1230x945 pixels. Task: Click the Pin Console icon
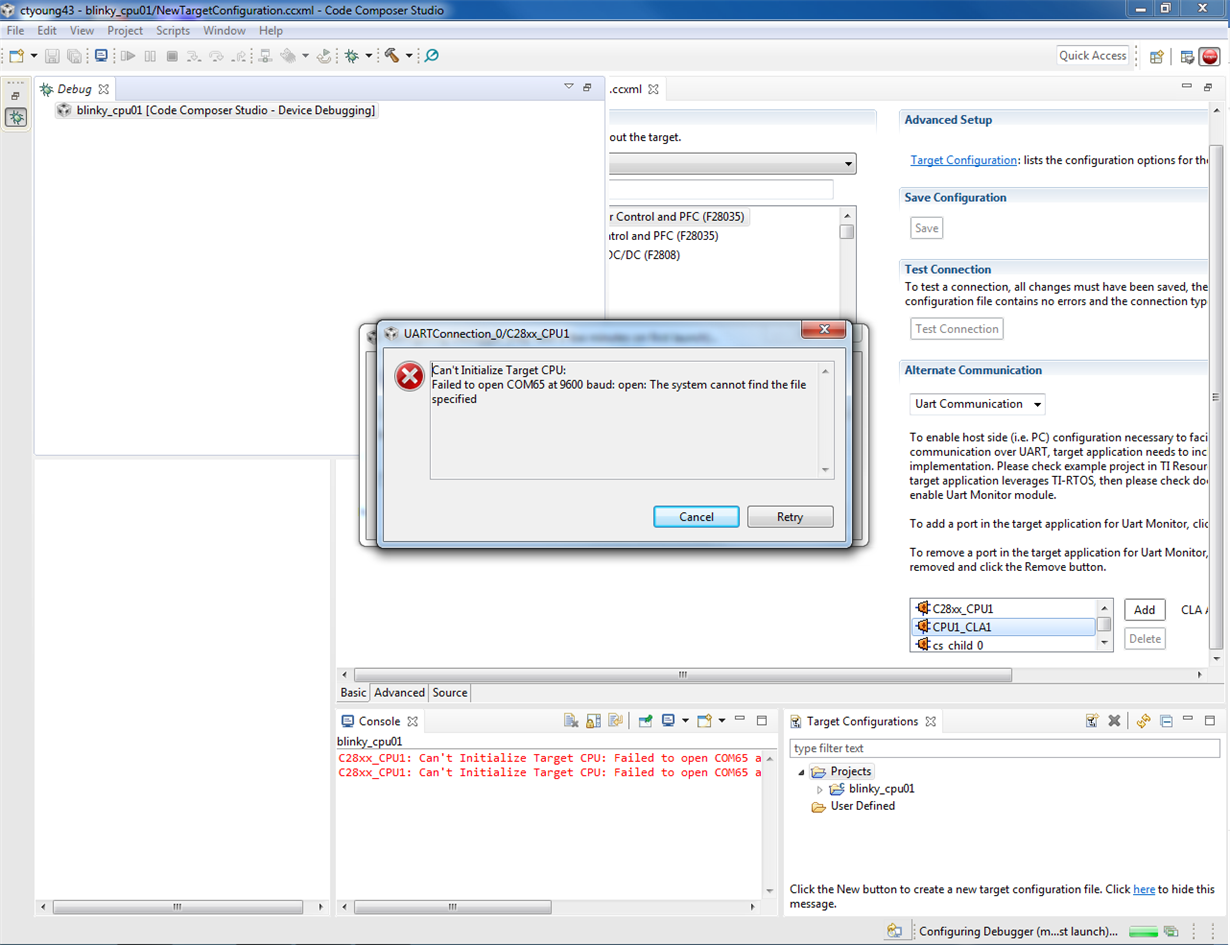pyautogui.click(x=646, y=721)
